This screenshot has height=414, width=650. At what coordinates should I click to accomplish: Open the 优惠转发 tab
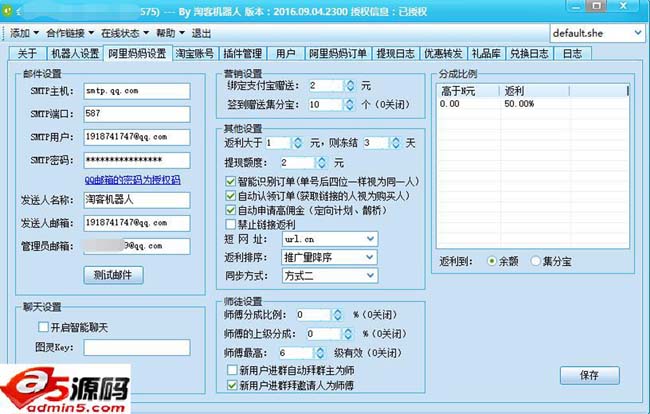[x=443, y=53]
